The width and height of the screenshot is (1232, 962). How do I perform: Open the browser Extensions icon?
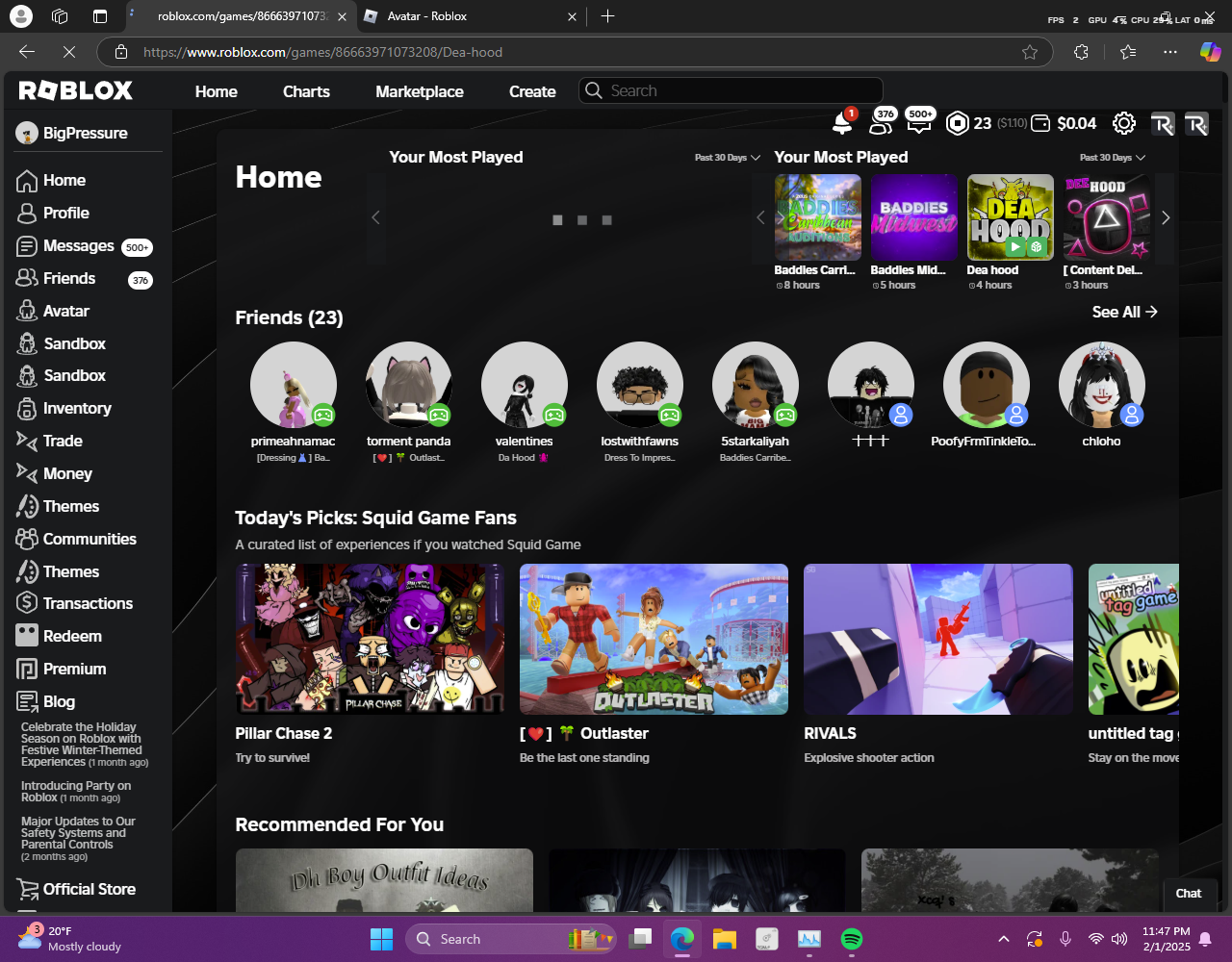click(x=1081, y=52)
